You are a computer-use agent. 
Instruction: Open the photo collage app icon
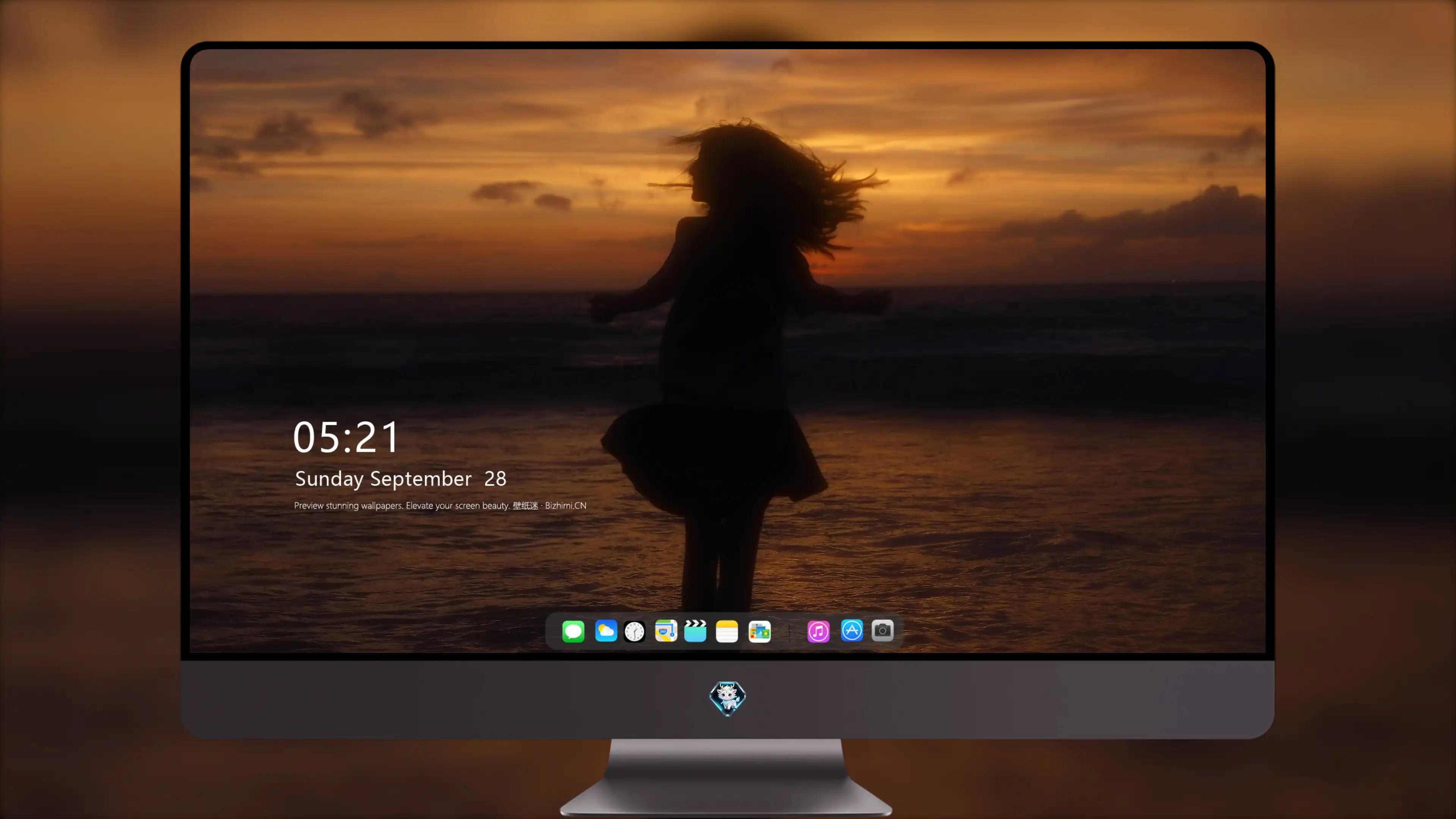coord(759,631)
